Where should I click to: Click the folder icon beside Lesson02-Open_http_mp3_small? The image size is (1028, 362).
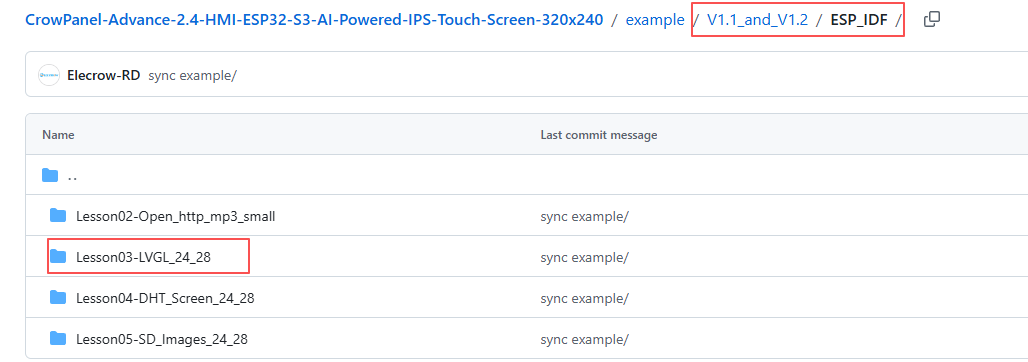click(x=58, y=215)
